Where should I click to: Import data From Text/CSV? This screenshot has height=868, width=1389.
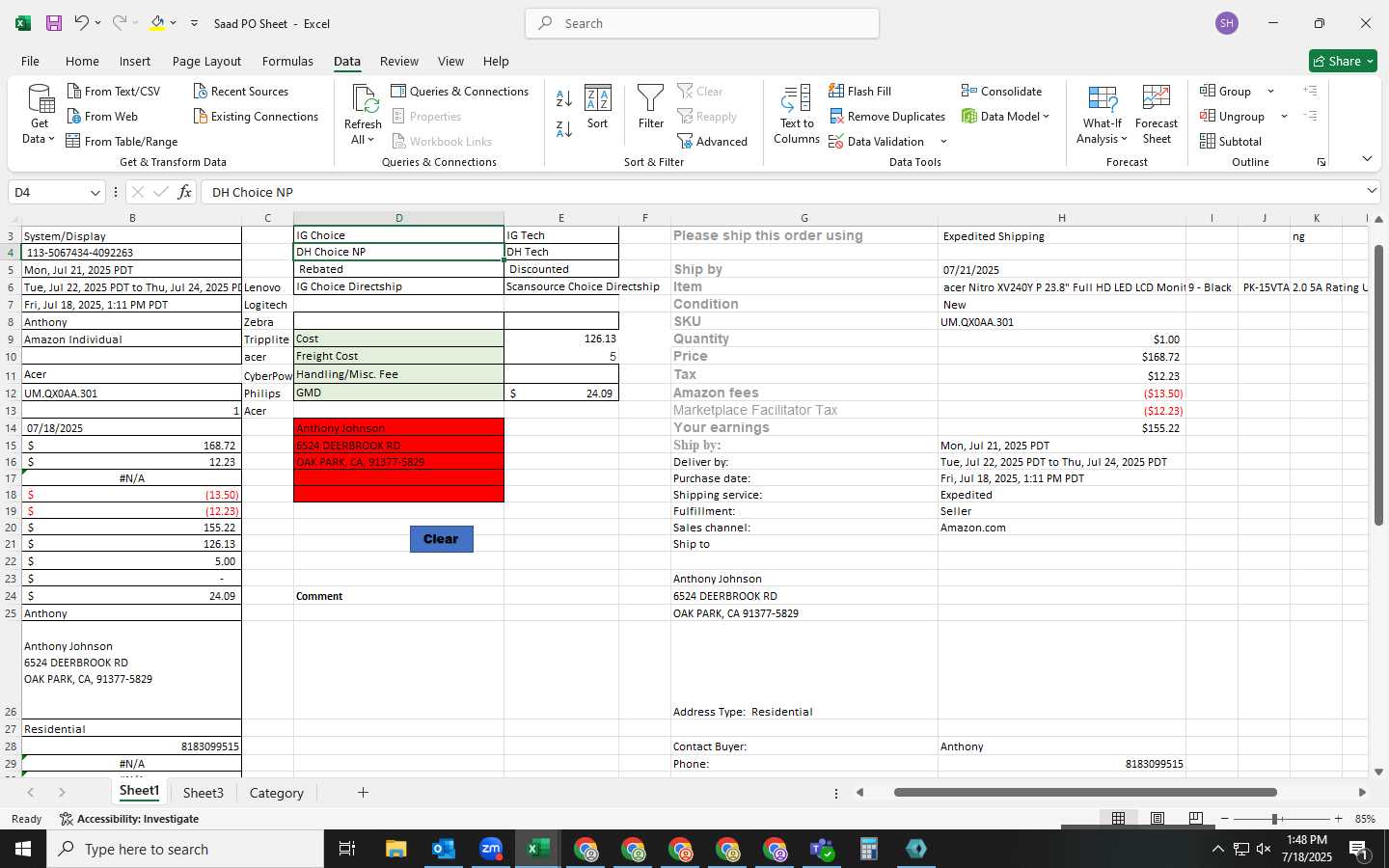click(x=114, y=91)
